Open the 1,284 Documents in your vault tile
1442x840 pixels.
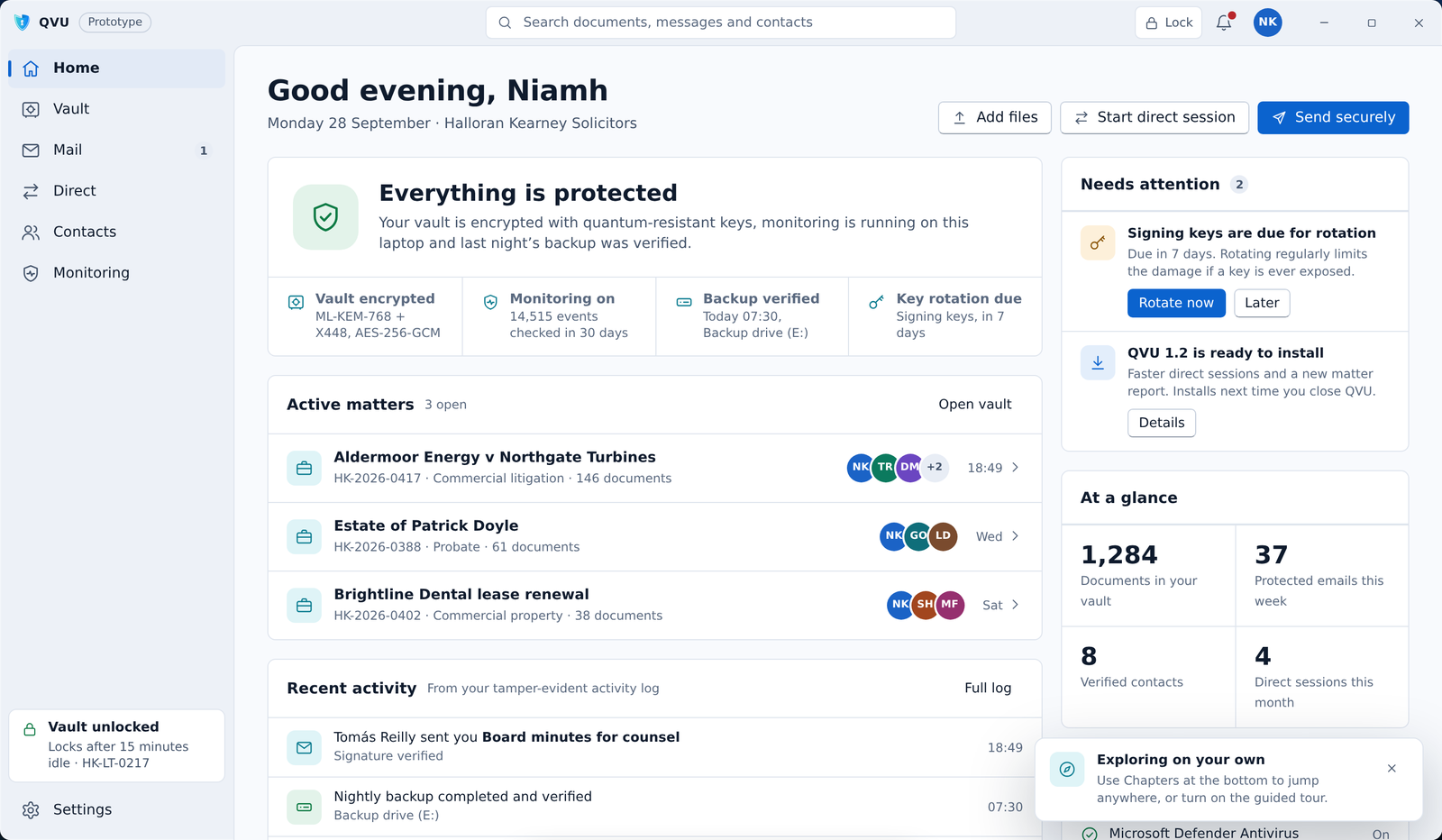point(1148,575)
